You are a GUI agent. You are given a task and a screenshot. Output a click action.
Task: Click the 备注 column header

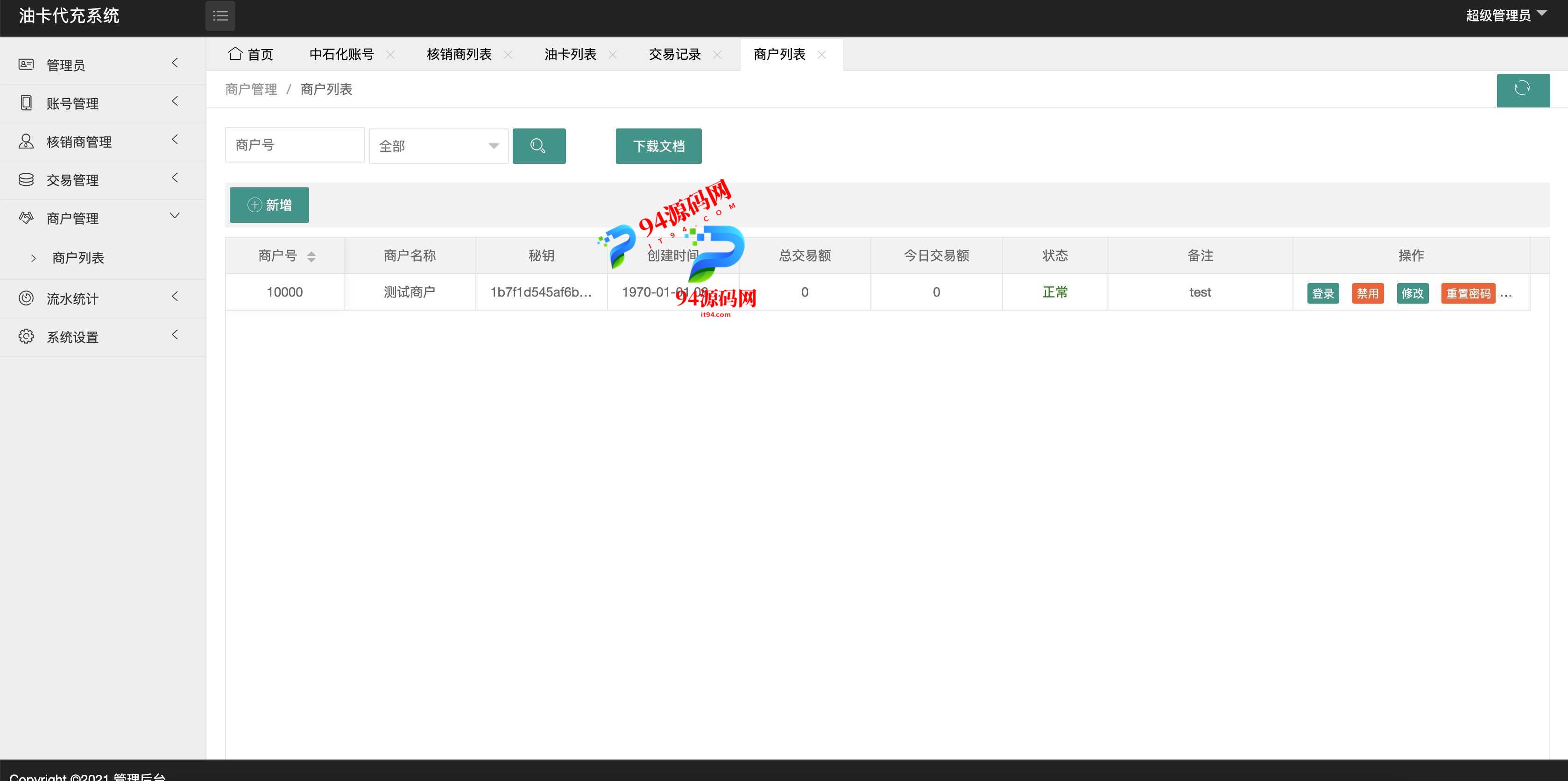[1200, 256]
